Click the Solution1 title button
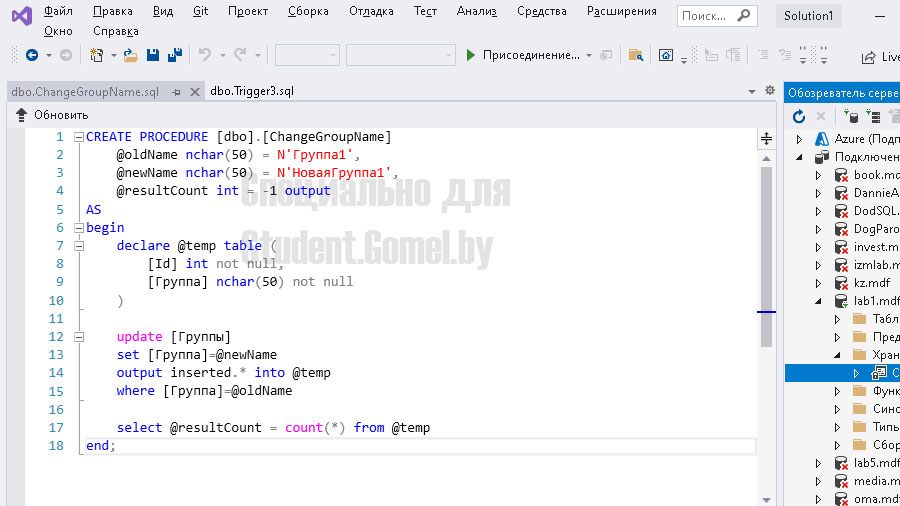The width and height of the screenshot is (900, 506). click(808, 16)
